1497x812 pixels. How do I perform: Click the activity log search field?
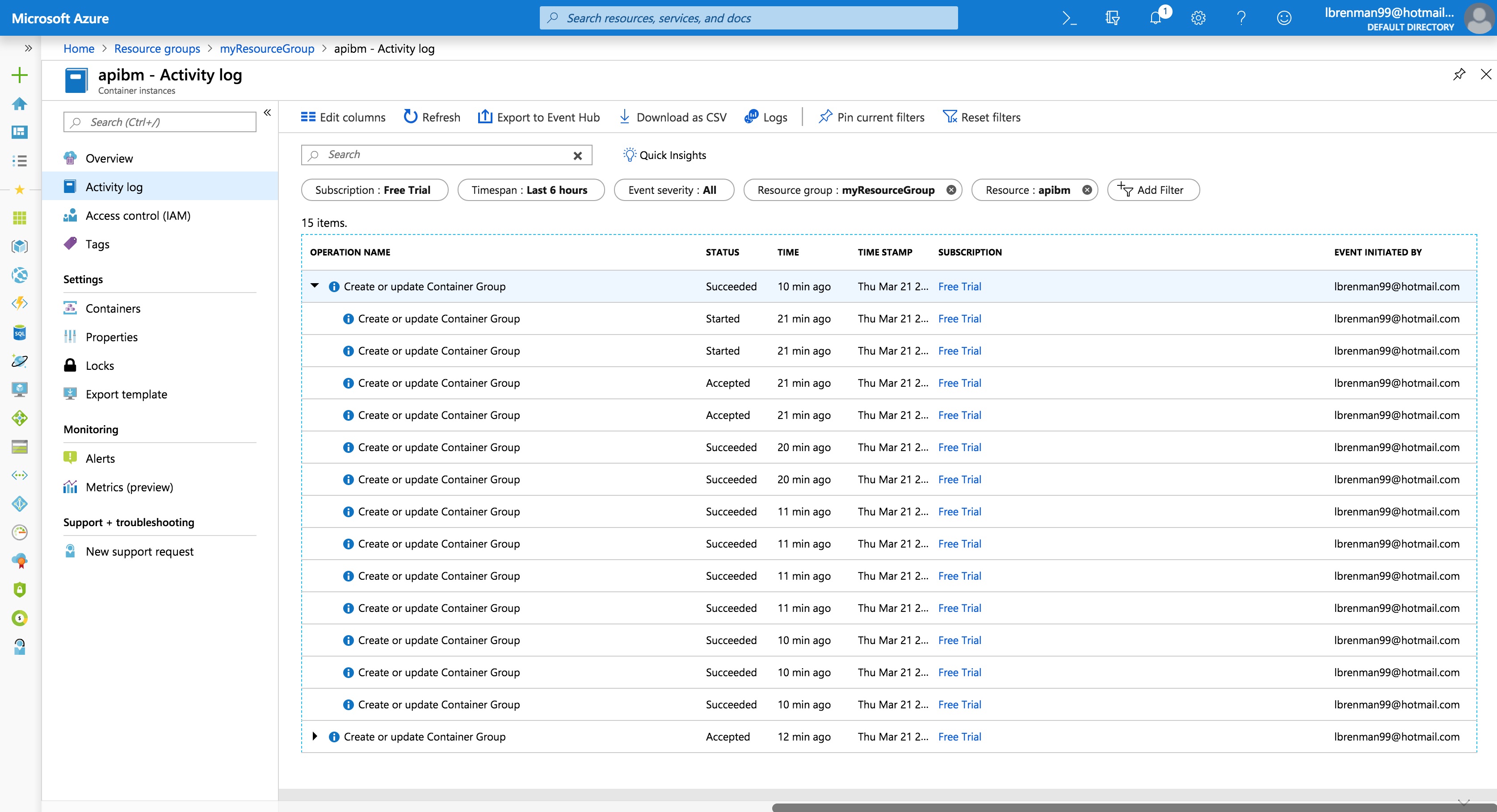[446, 155]
